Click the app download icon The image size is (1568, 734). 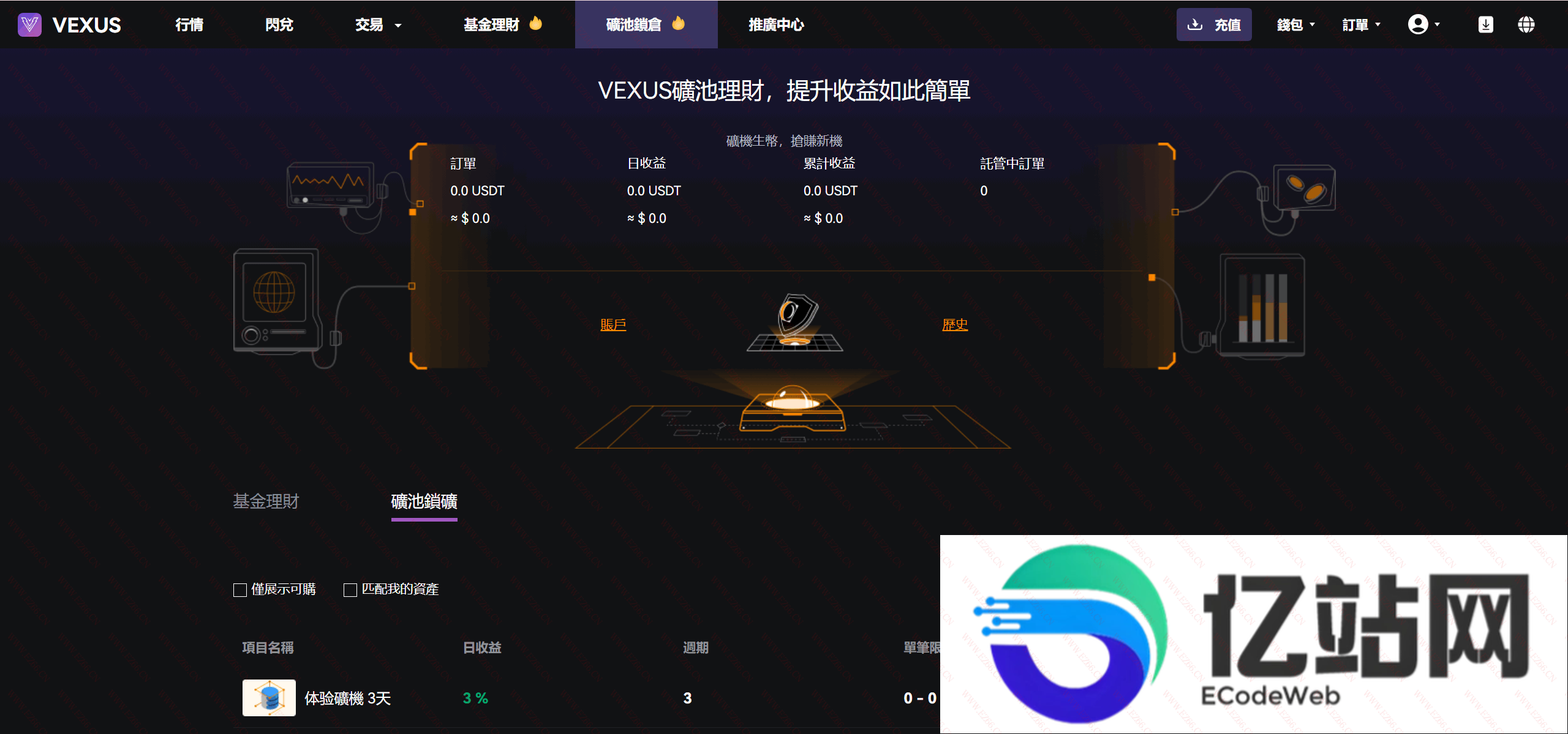[1485, 24]
